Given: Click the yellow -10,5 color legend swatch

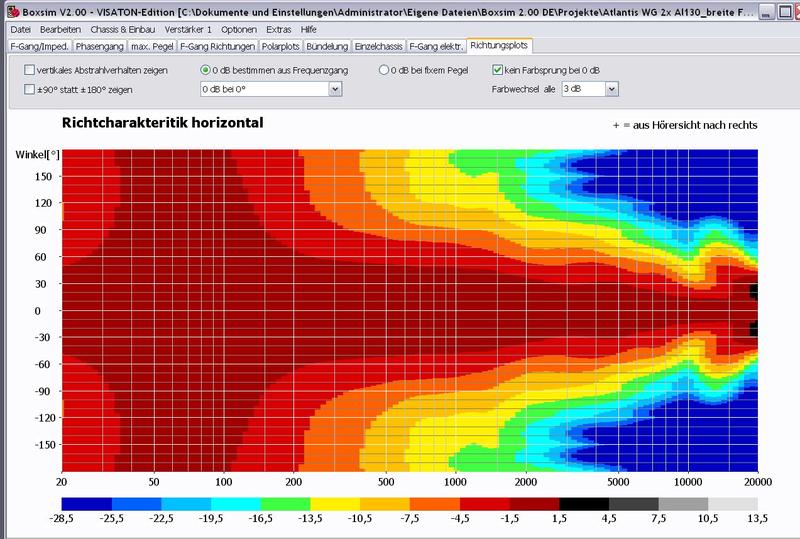Looking at the screenshot, I should 335,506.
